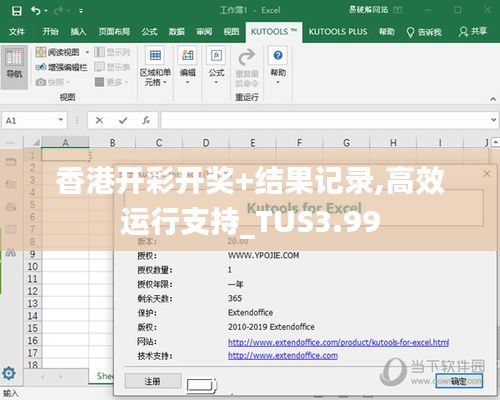This screenshot has height=400, width=500.
Task: Click the 告诉我 lightbulb search
Action: point(424,32)
